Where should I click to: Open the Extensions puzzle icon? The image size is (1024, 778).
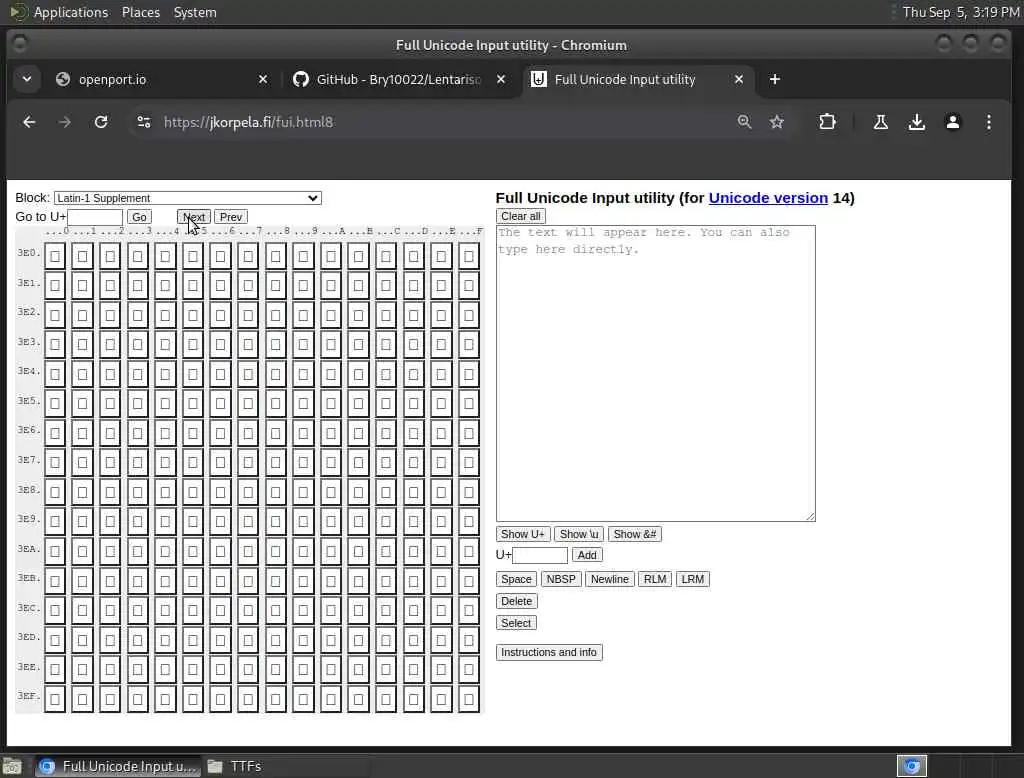(x=827, y=122)
